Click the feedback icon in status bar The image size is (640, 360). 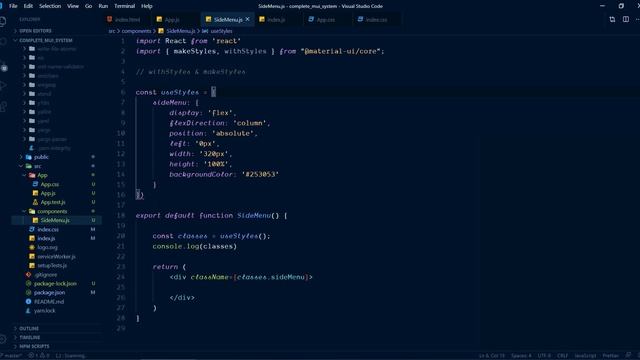[628, 355]
